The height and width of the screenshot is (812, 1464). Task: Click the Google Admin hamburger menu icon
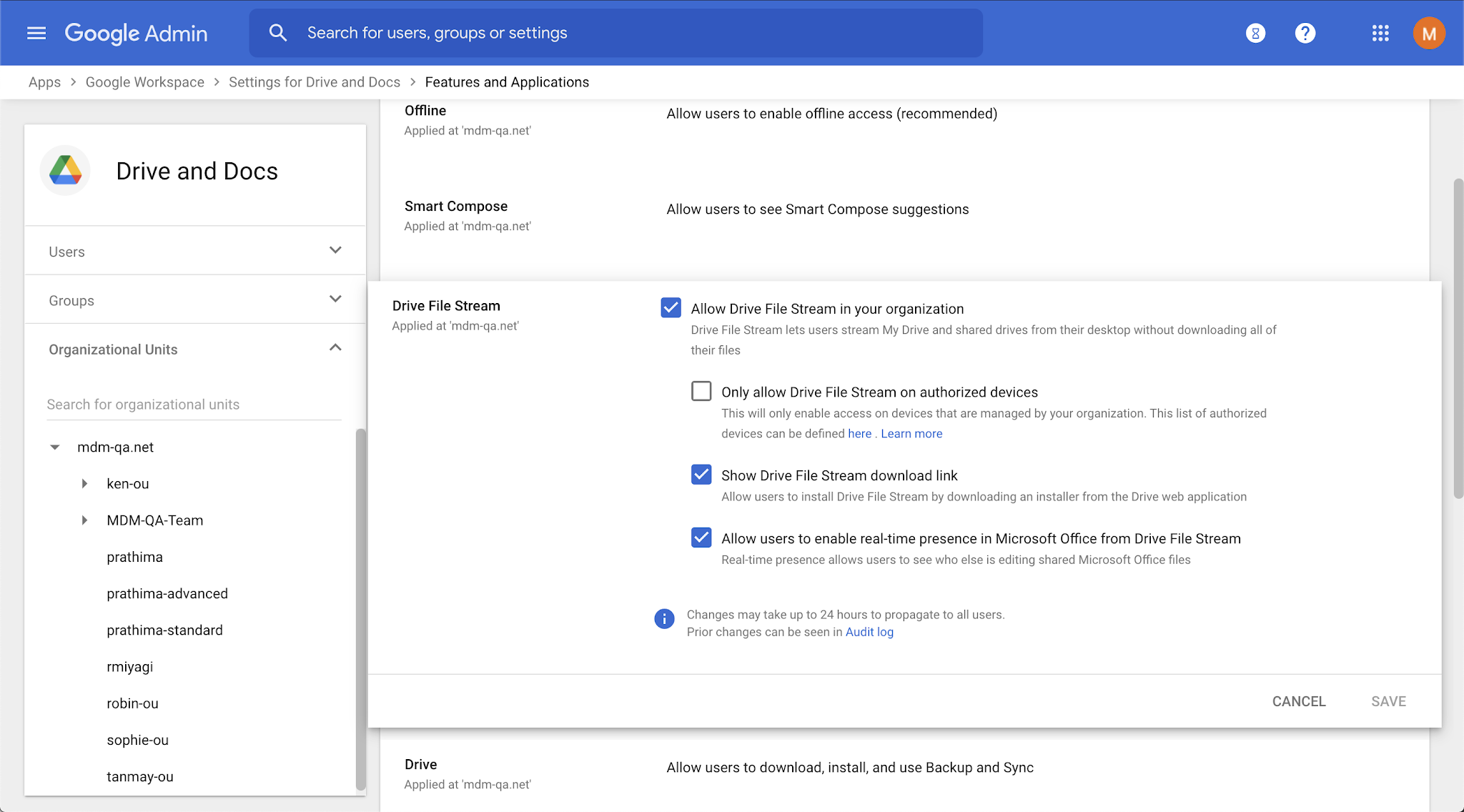(x=34, y=32)
